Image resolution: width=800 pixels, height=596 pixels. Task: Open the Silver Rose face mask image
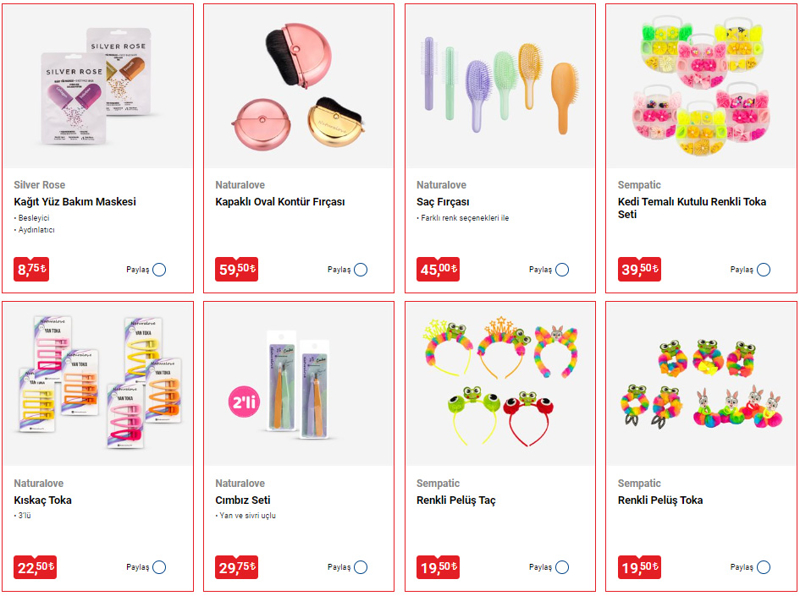(98, 86)
